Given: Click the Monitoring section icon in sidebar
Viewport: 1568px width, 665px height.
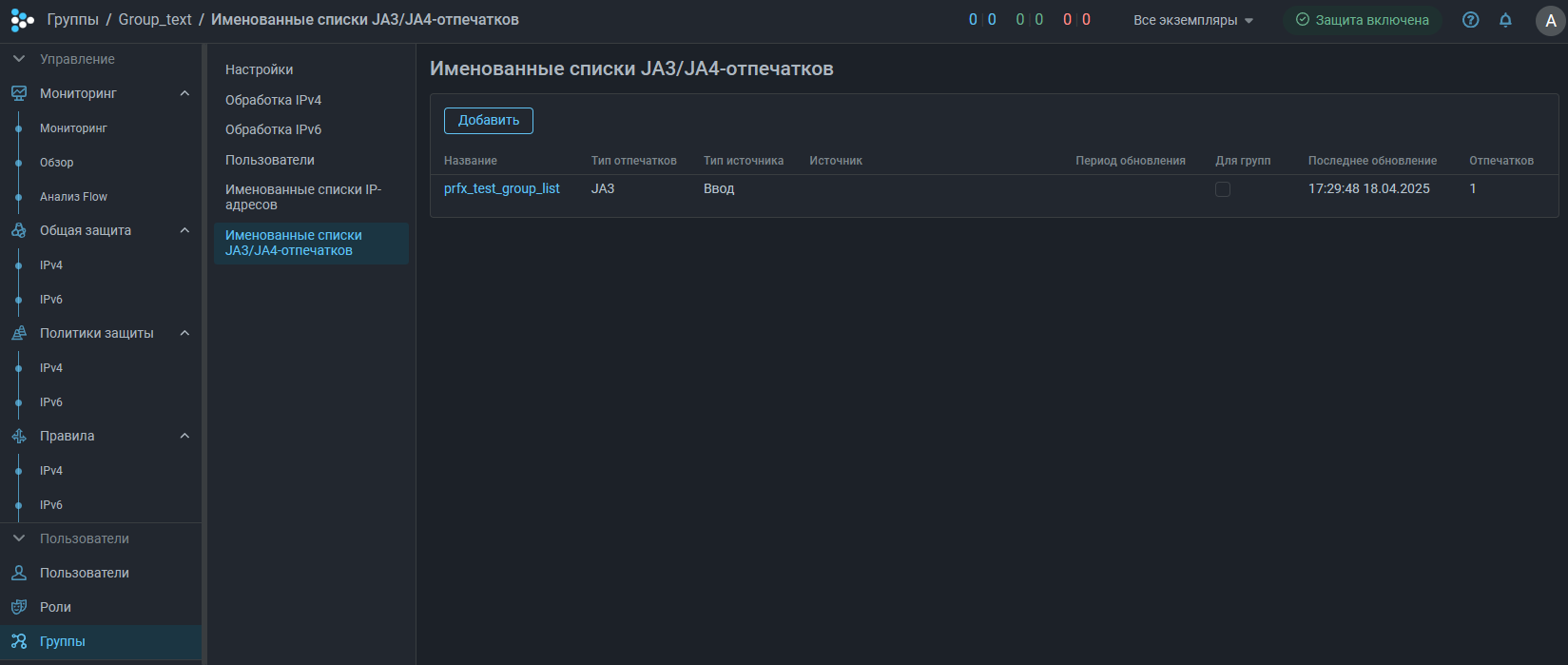Looking at the screenshot, I should pyautogui.click(x=19, y=93).
